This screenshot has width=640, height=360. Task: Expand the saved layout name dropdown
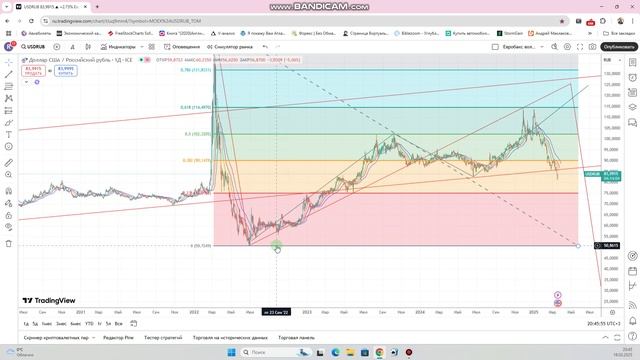point(542,47)
